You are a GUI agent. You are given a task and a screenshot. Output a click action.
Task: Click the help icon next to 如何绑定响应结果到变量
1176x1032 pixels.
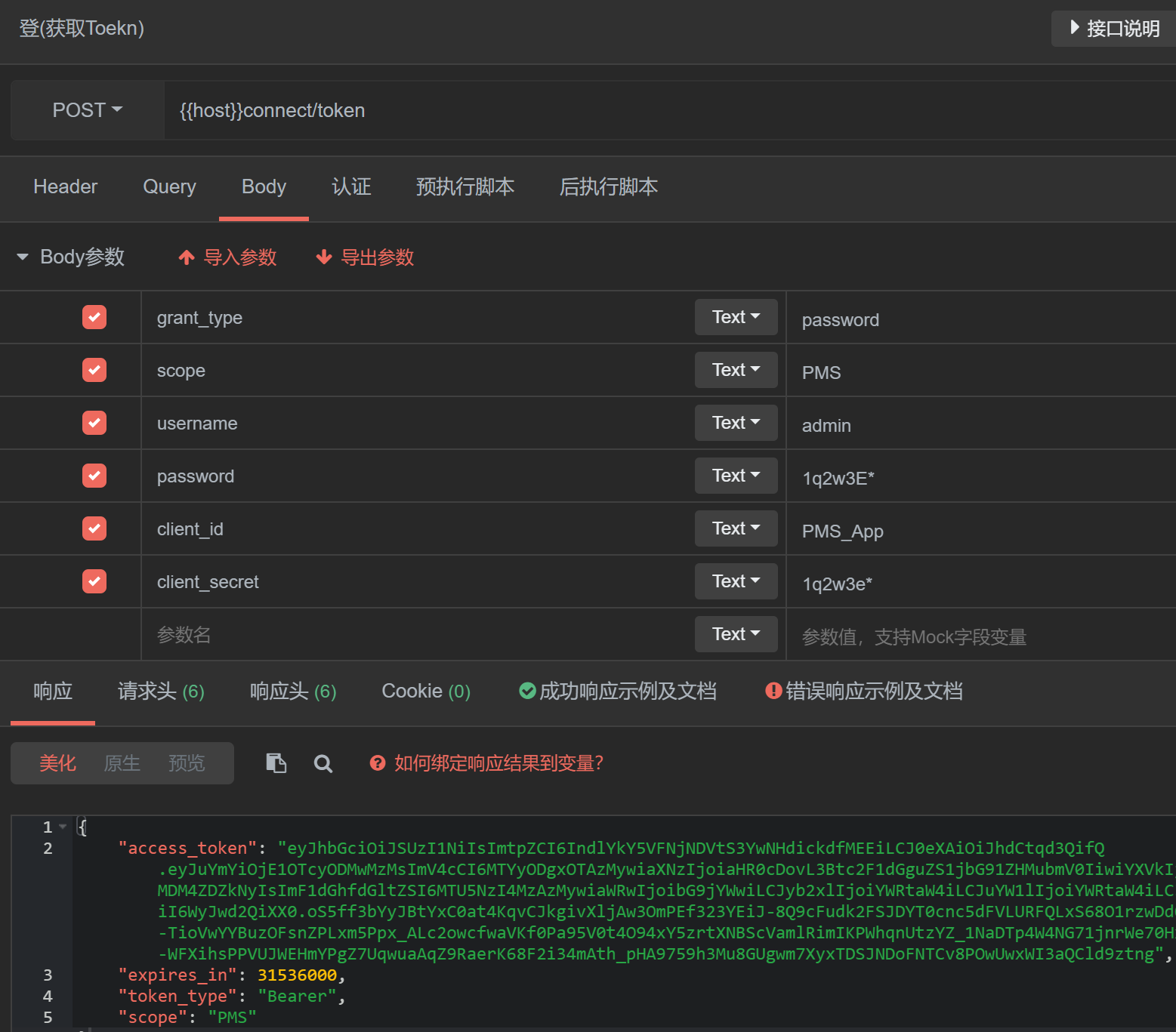coord(378,763)
